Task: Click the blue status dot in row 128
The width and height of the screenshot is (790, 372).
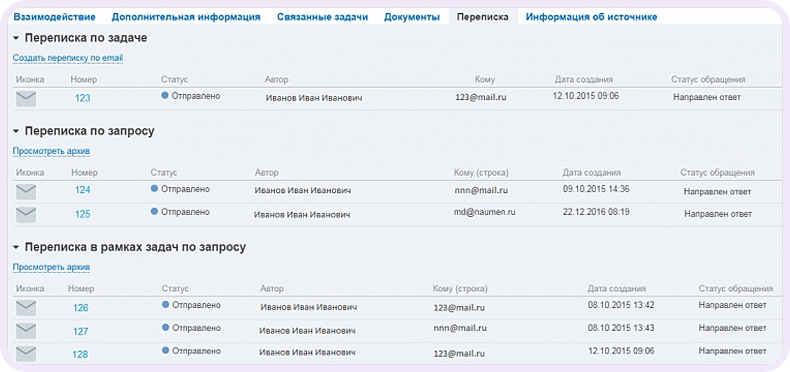Action: tap(165, 350)
